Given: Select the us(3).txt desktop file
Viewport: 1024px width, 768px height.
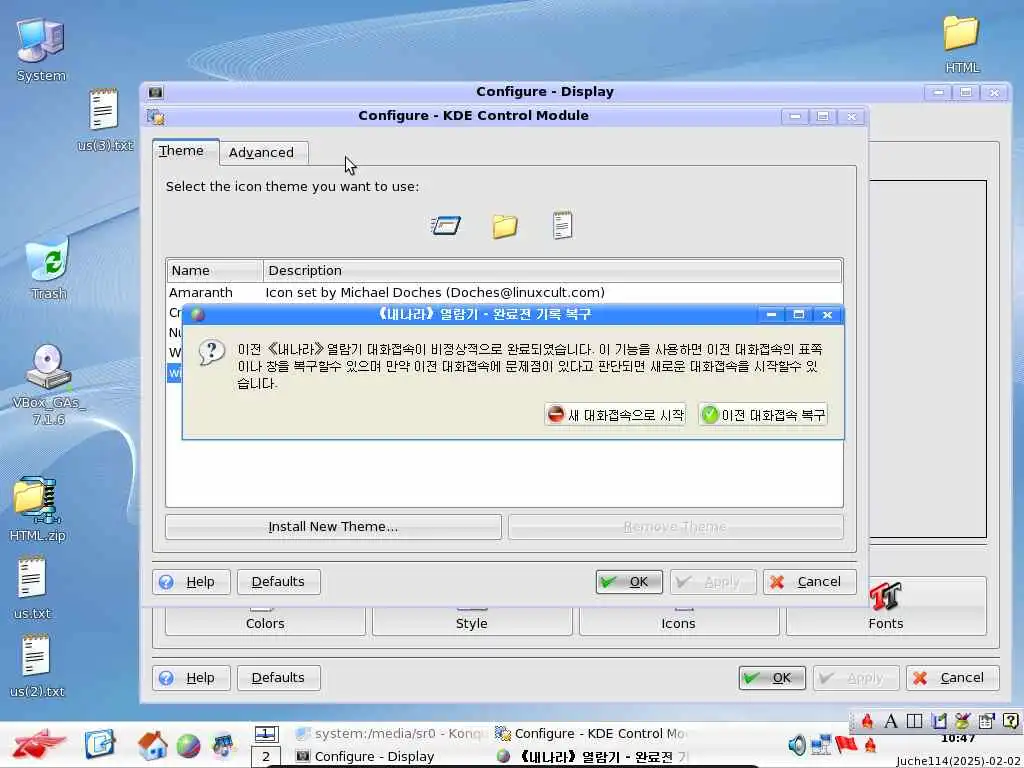Looking at the screenshot, I should 104,119.
